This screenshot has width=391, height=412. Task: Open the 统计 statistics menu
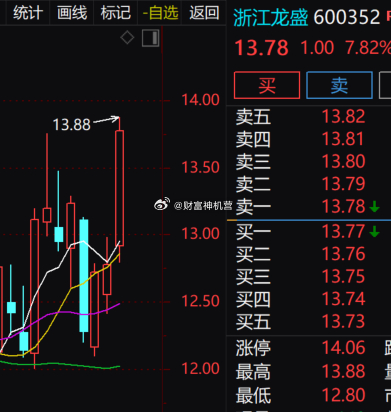28,13
